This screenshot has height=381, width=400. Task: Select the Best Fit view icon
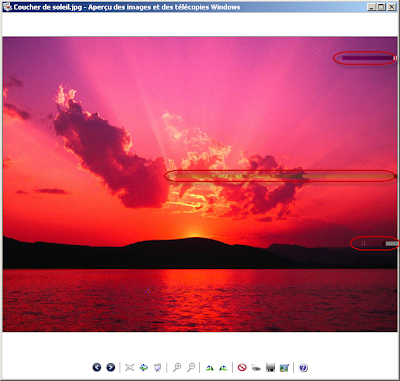pyautogui.click(x=129, y=368)
